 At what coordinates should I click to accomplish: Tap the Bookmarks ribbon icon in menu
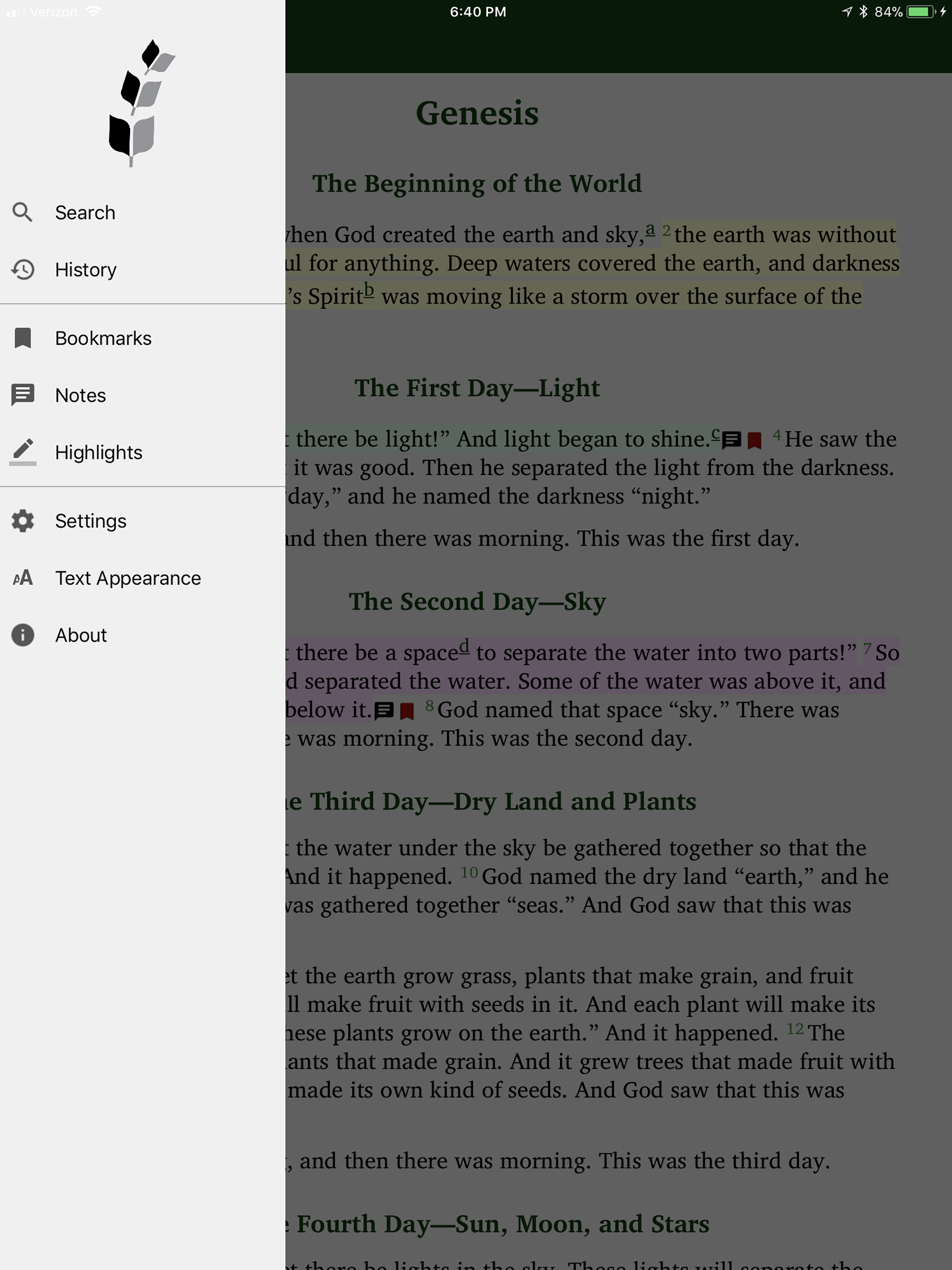[x=22, y=338]
